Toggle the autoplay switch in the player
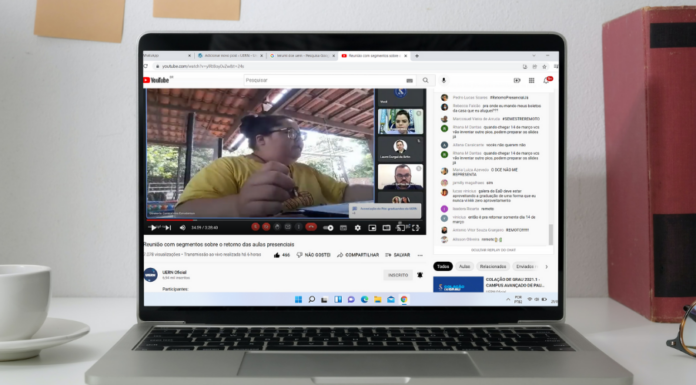This screenshot has height=385, width=696. click(328, 228)
